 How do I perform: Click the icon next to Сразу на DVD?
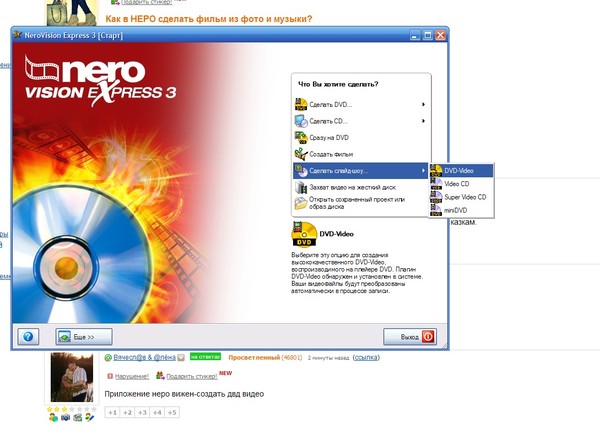301,137
